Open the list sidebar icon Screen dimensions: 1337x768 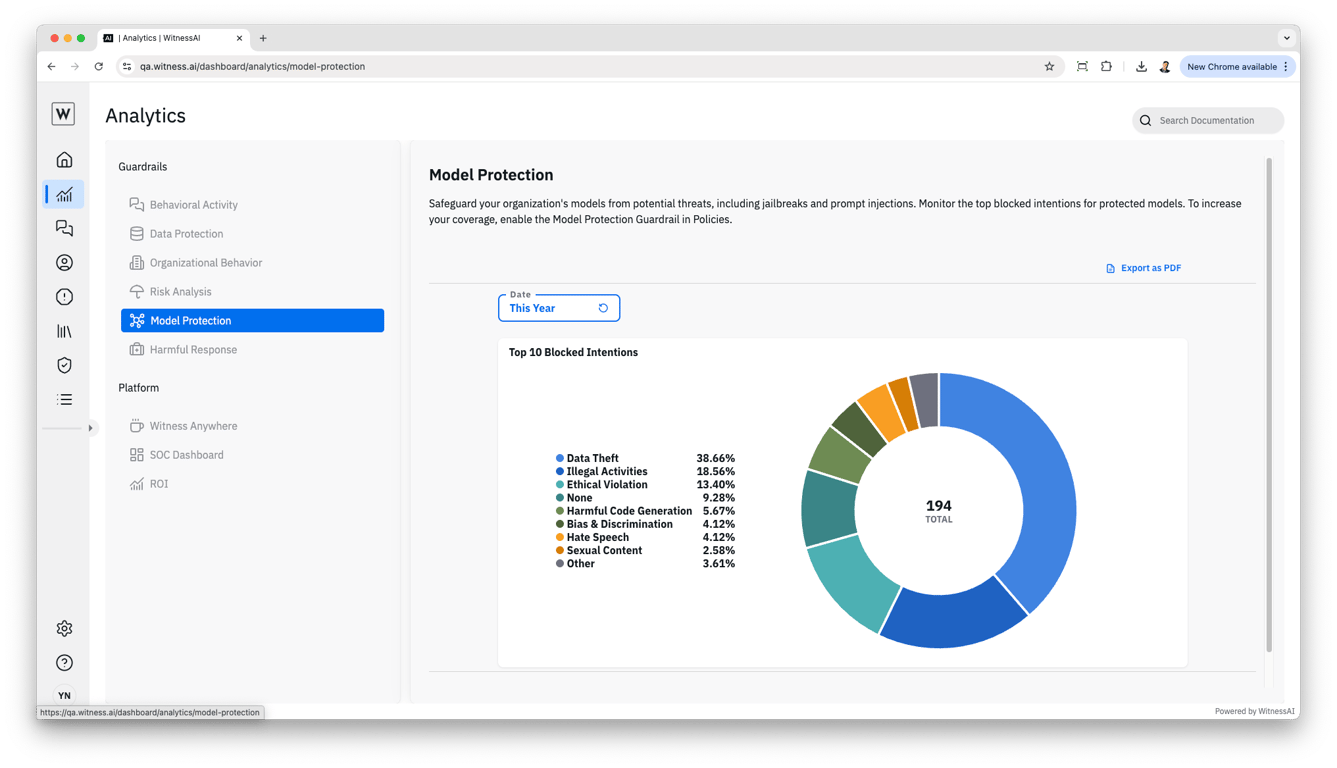[x=64, y=400]
